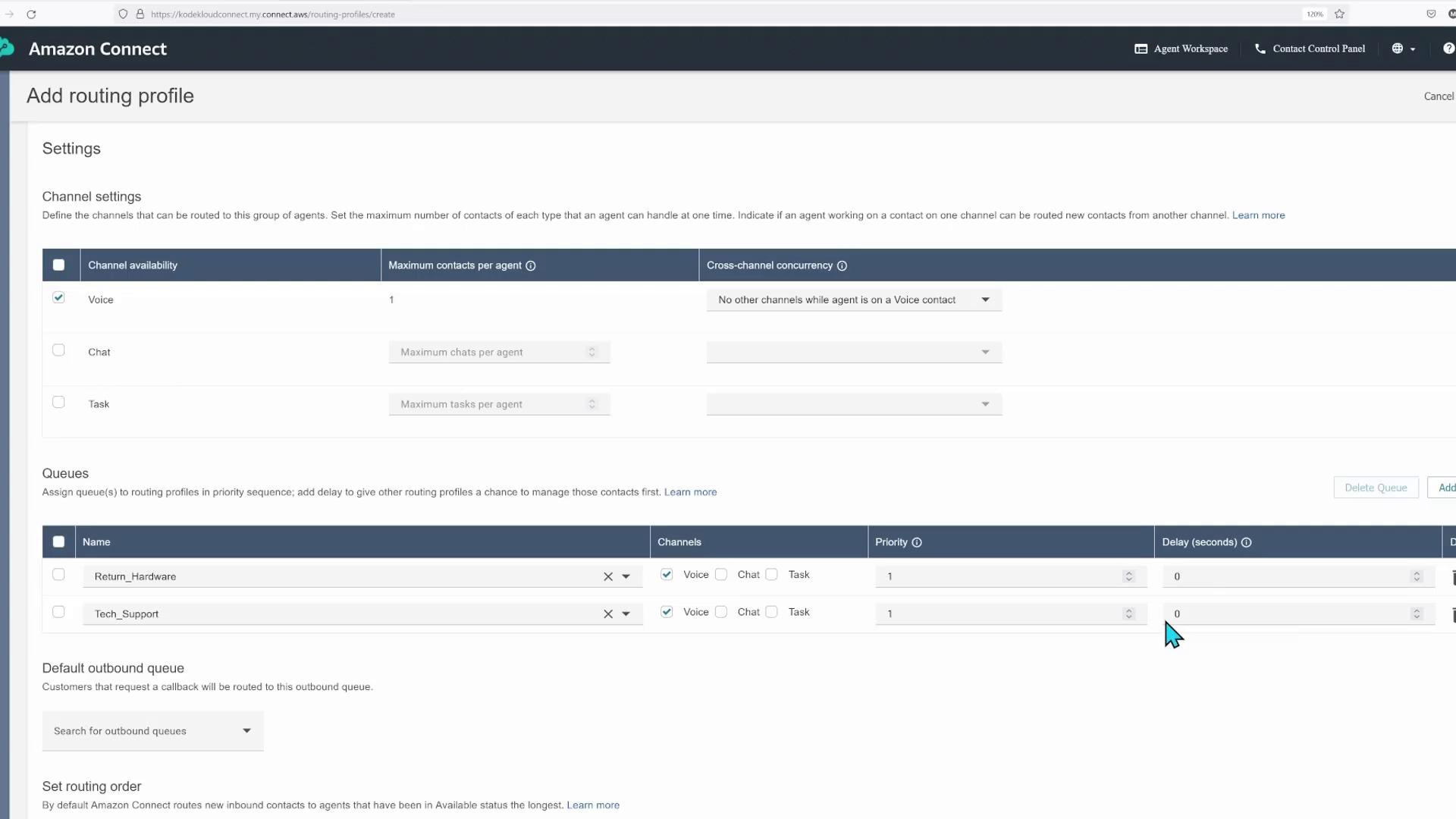Check the Chat box for the Return_Hardware queue
Screen dimensions: 1456x819
(x=721, y=575)
